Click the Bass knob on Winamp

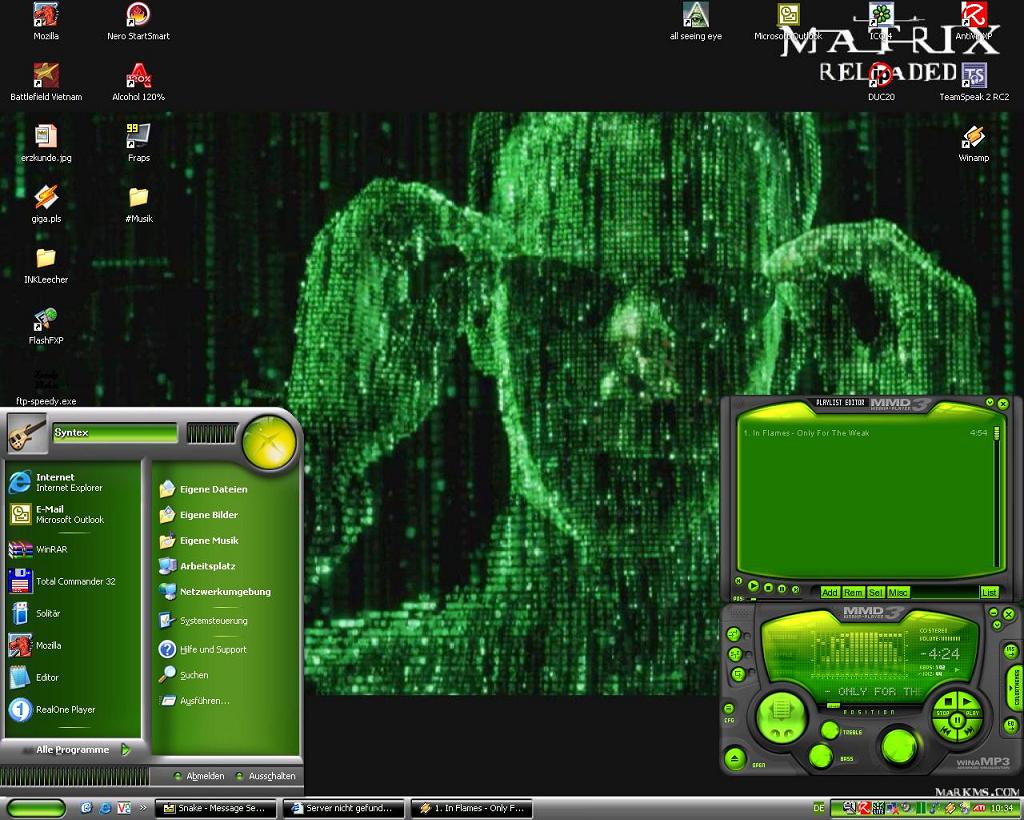point(820,756)
